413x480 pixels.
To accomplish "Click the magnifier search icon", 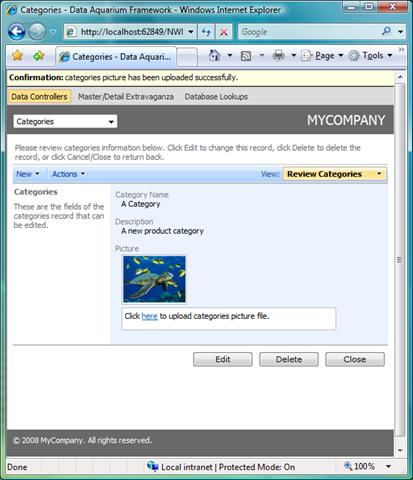I will [x=386, y=31].
